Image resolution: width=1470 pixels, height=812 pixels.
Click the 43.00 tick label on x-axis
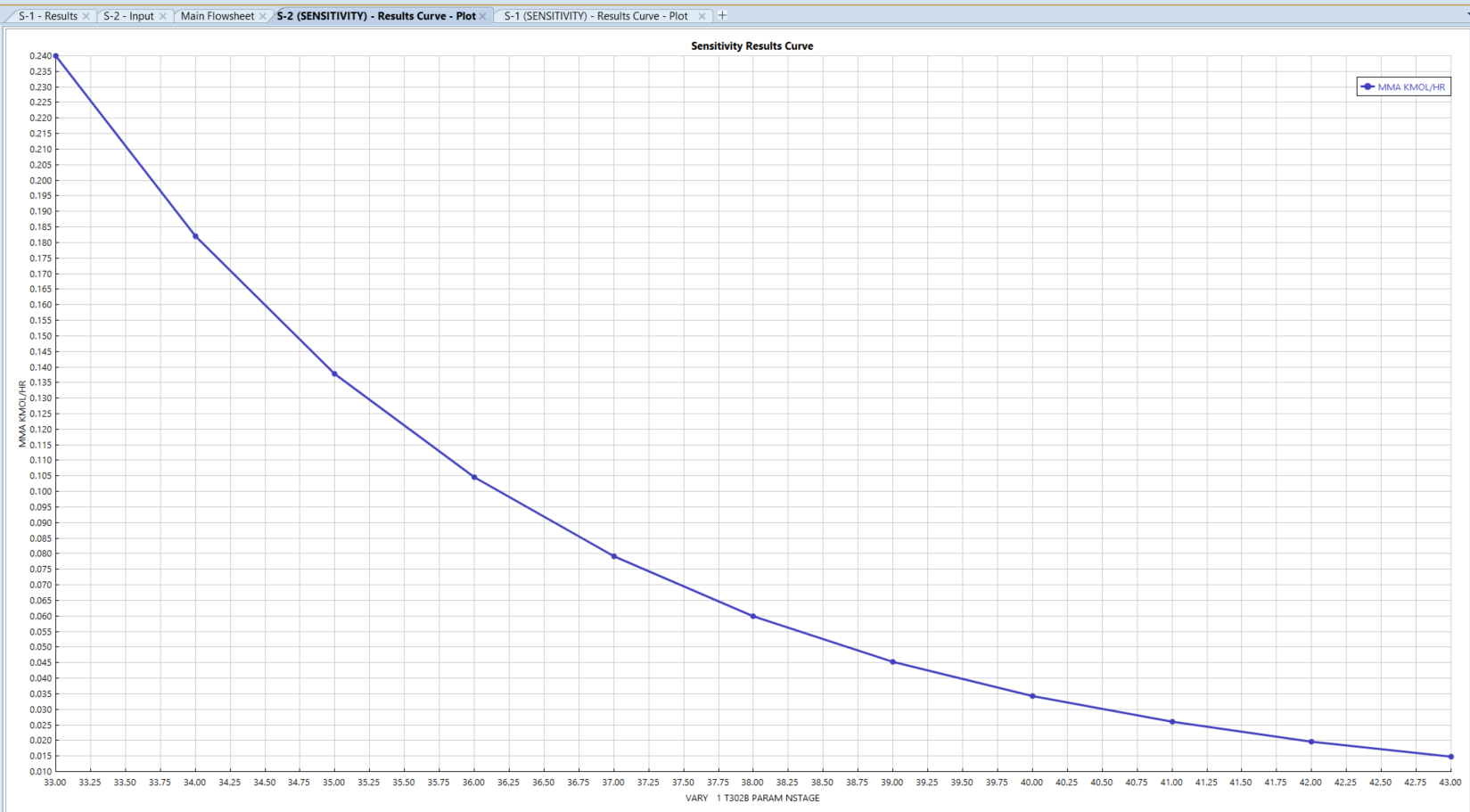tap(1450, 783)
